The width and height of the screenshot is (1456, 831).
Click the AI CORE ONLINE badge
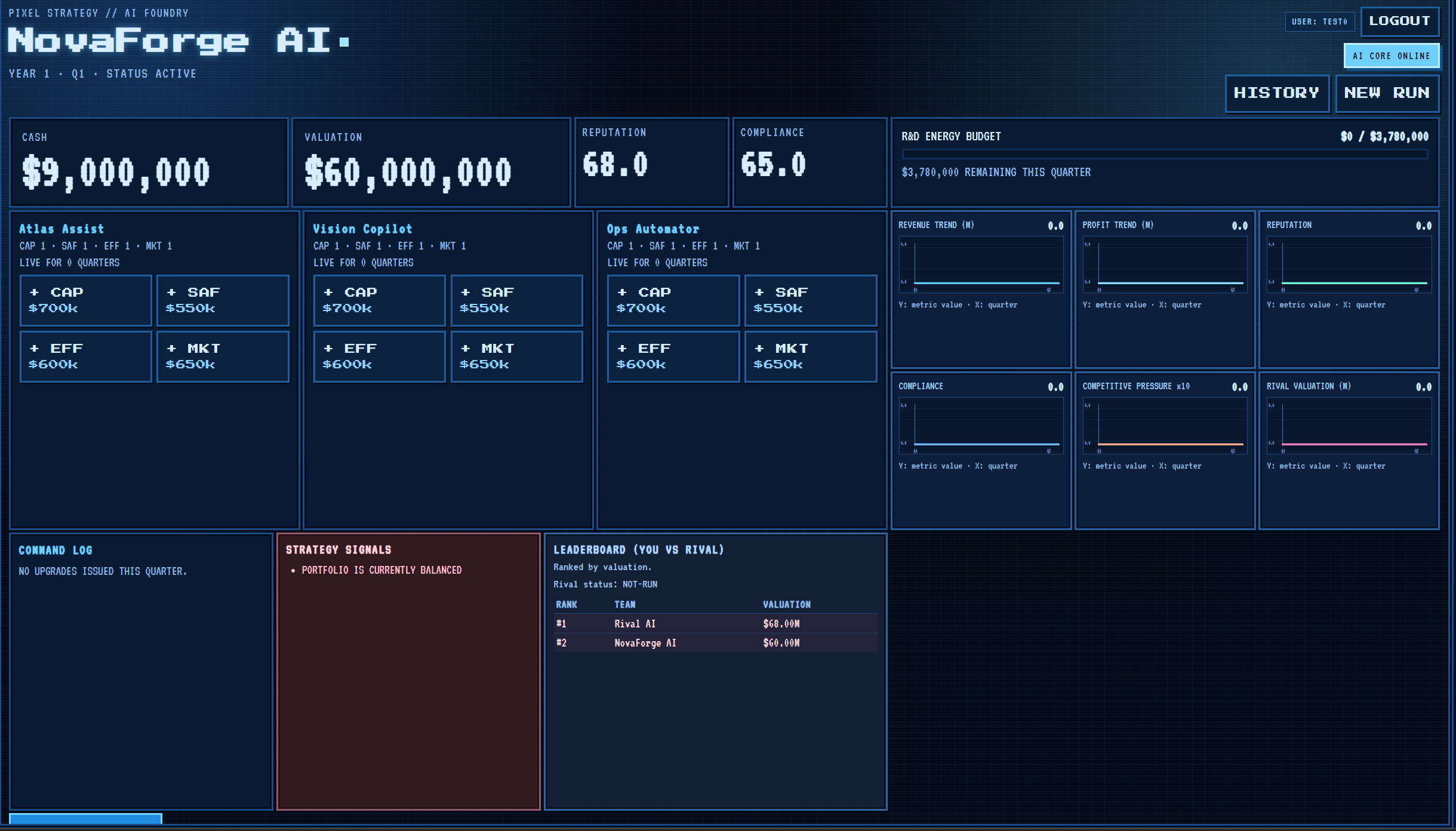click(x=1391, y=56)
